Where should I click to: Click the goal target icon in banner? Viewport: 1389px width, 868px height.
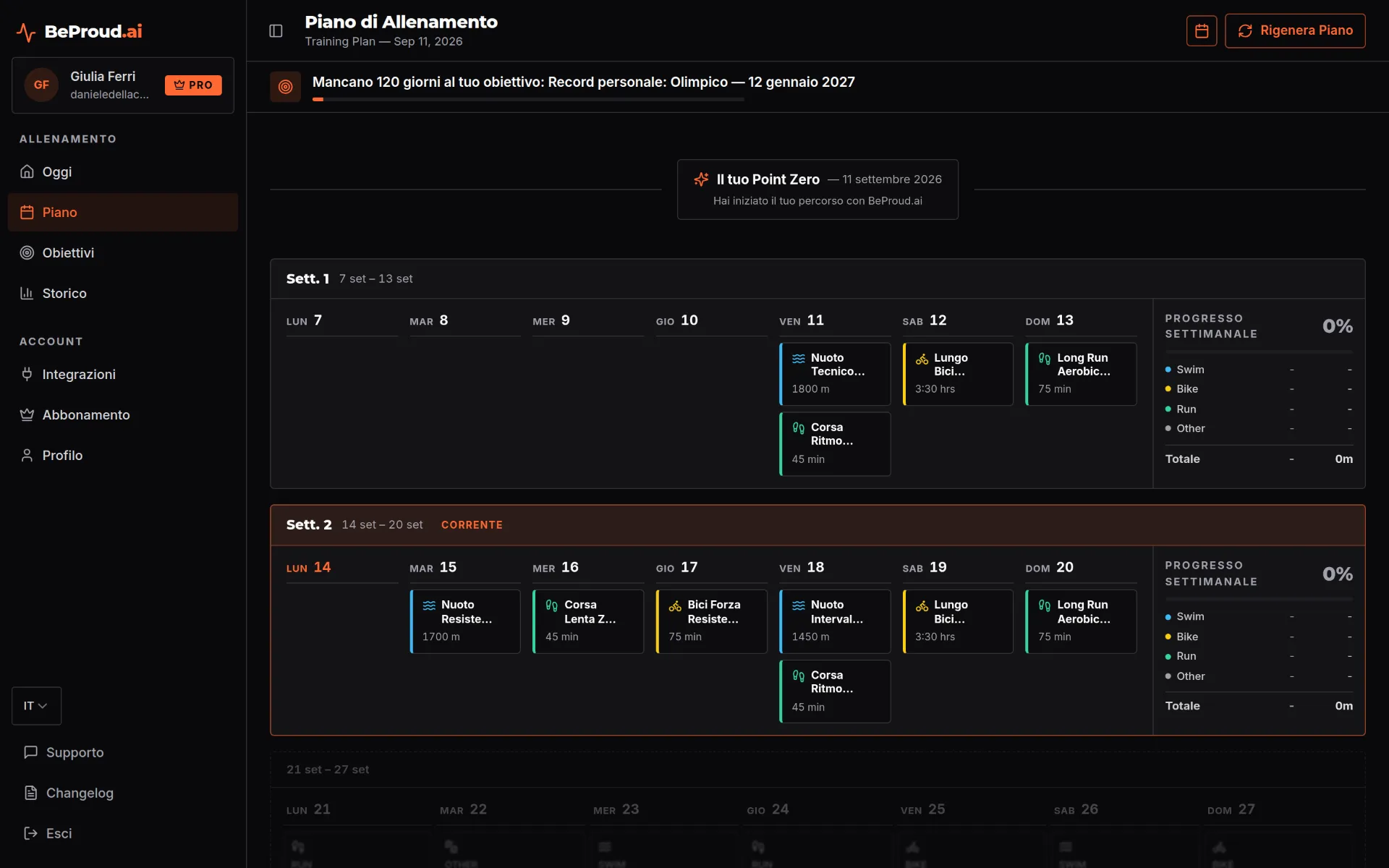point(285,87)
